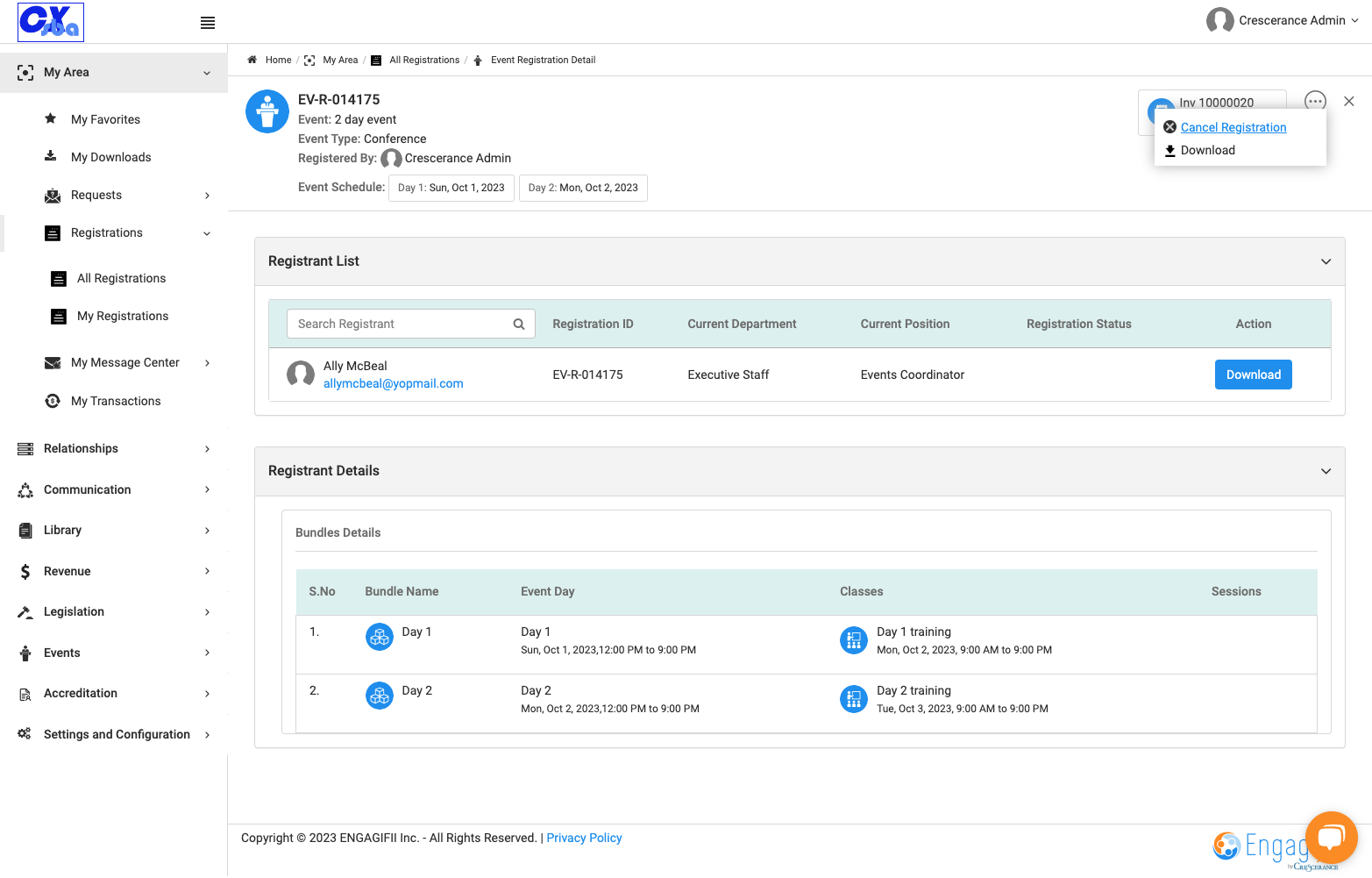1372x878 pixels.
Task: Click the Home breadcrumb icon
Action: pyautogui.click(x=252, y=60)
